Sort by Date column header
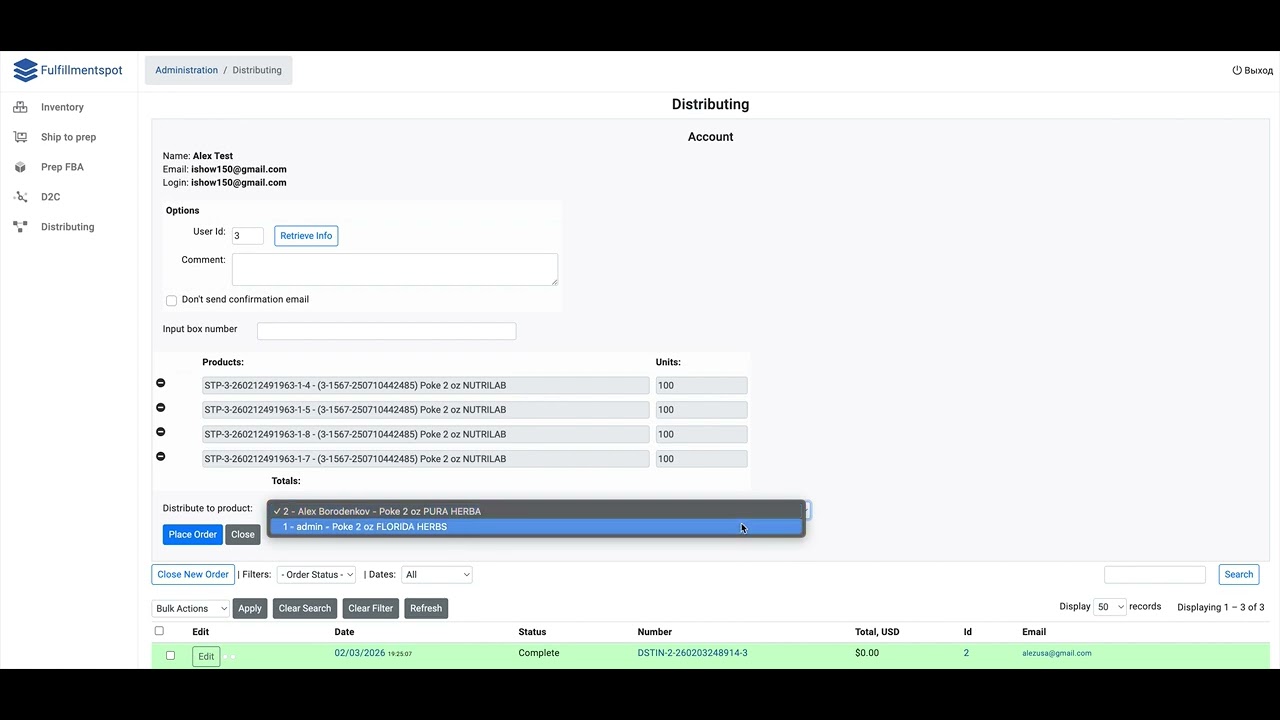This screenshot has height=720, width=1280. (344, 632)
